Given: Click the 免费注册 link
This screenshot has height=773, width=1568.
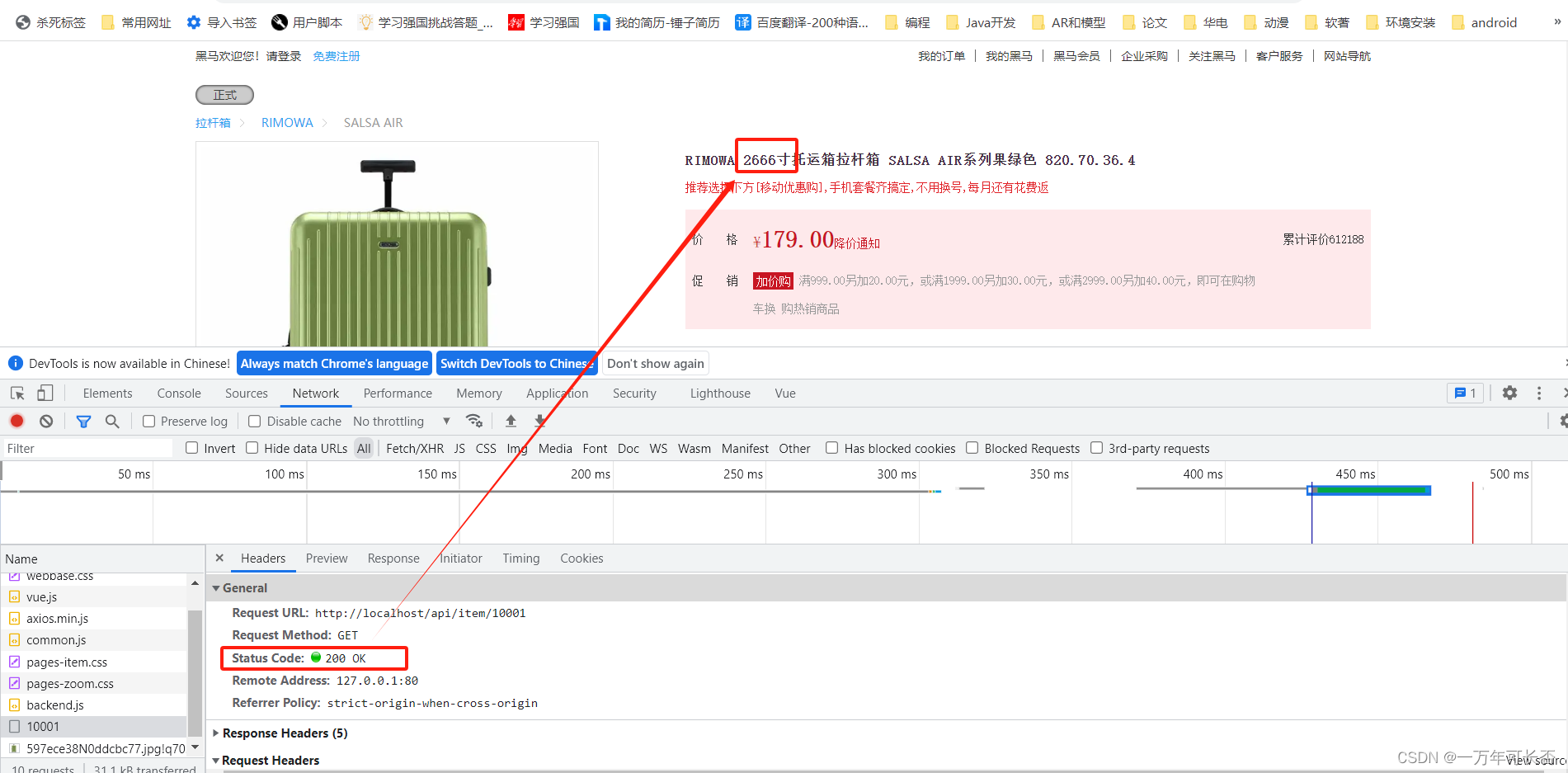Looking at the screenshot, I should [x=337, y=56].
